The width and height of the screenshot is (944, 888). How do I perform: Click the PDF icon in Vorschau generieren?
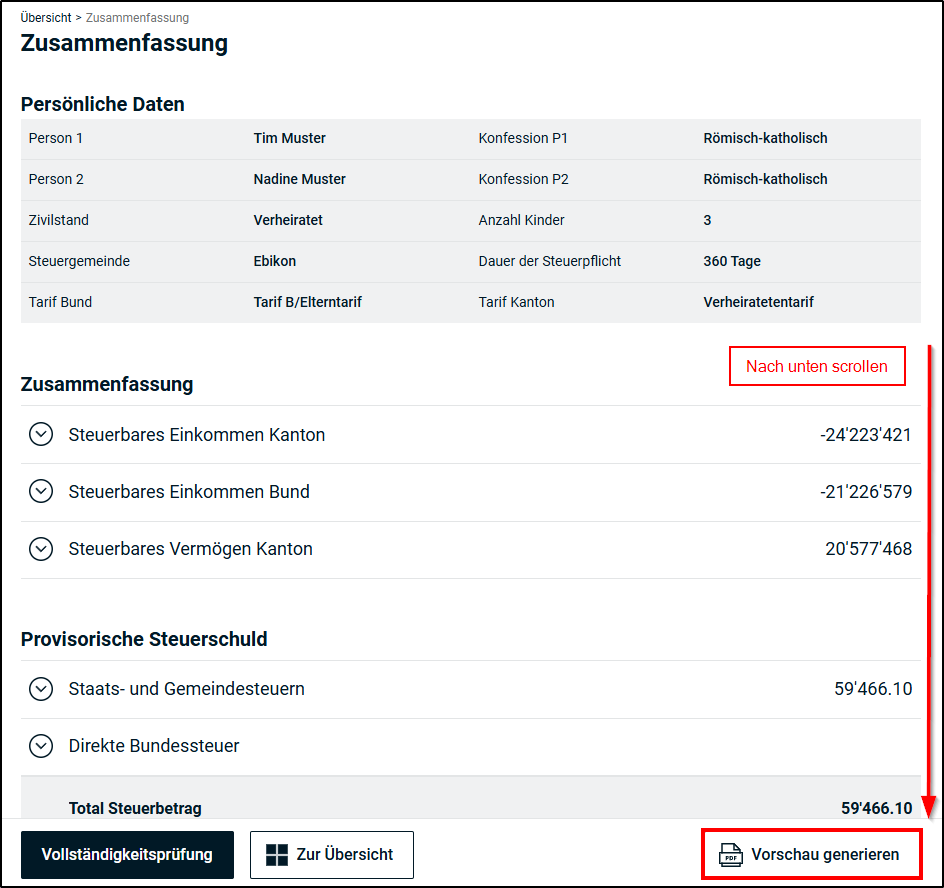(731, 855)
